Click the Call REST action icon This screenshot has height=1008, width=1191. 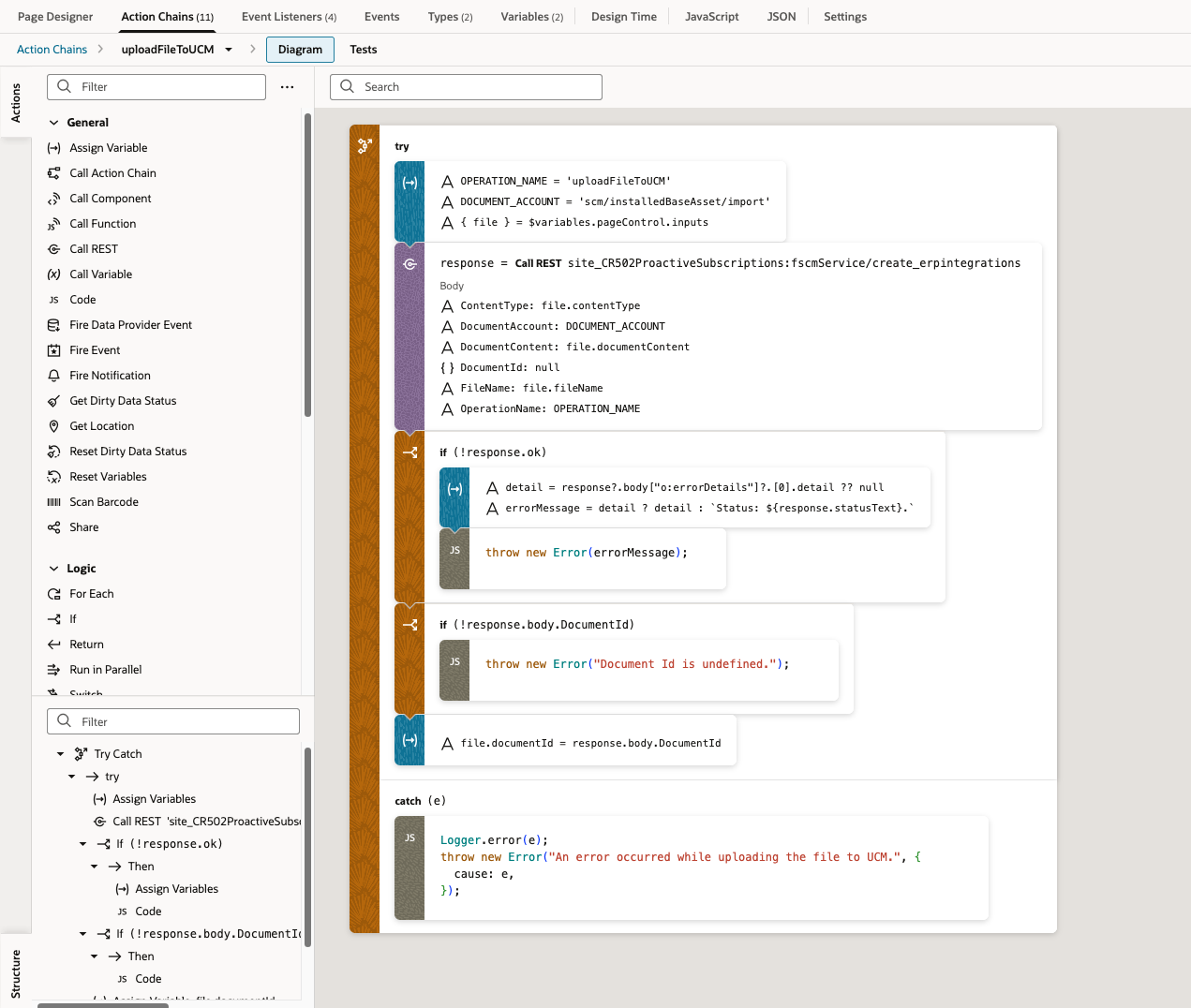(54, 249)
